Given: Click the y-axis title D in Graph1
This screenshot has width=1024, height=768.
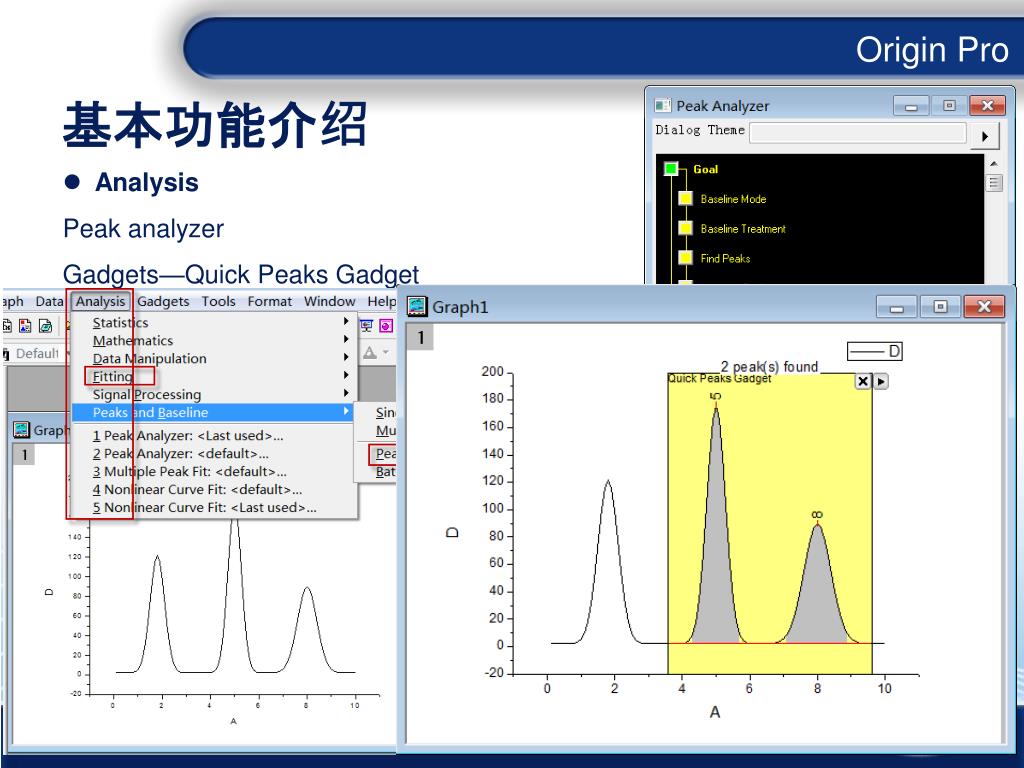Looking at the screenshot, I should (x=452, y=532).
